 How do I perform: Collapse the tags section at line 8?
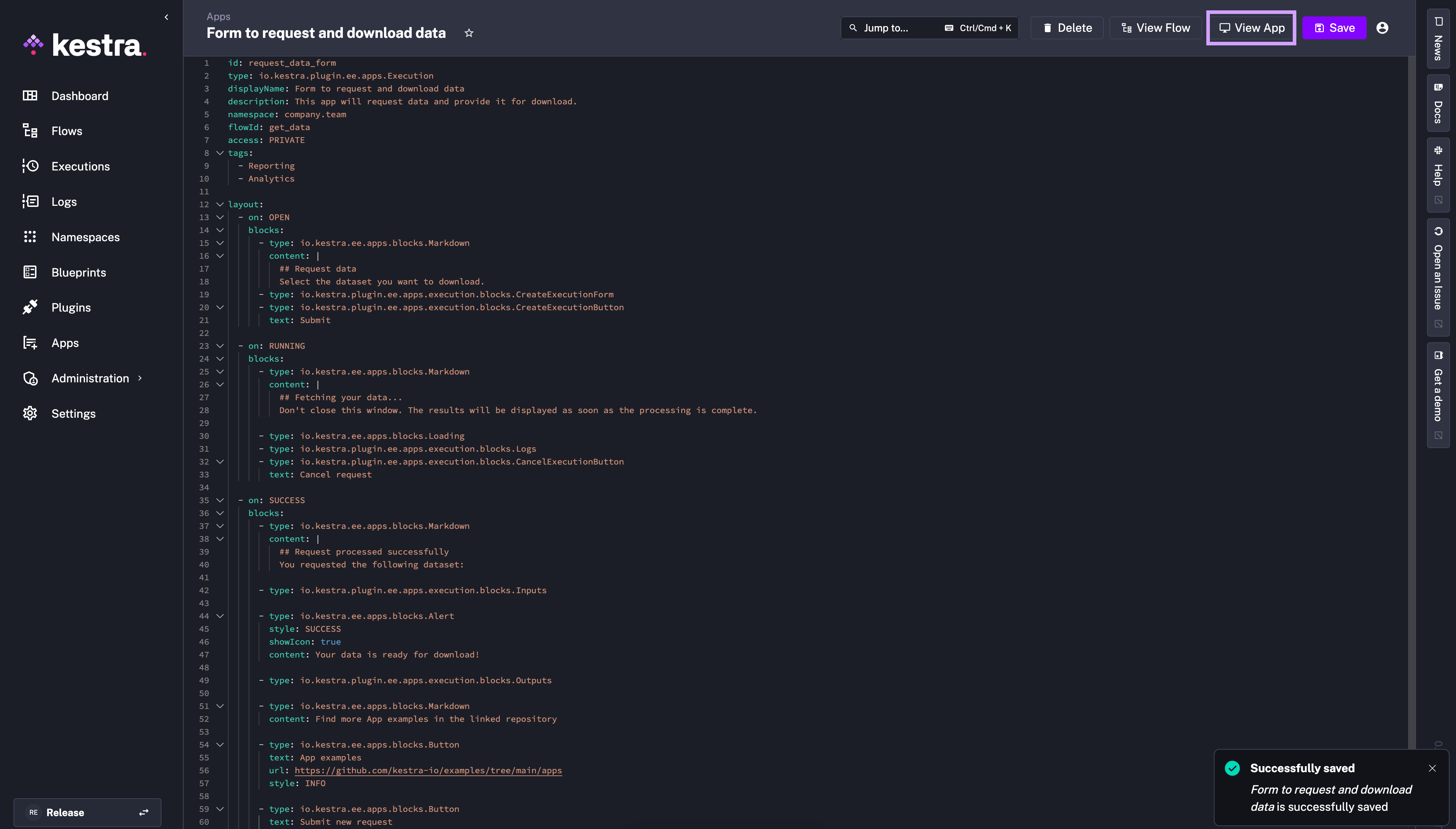(220, 153)
